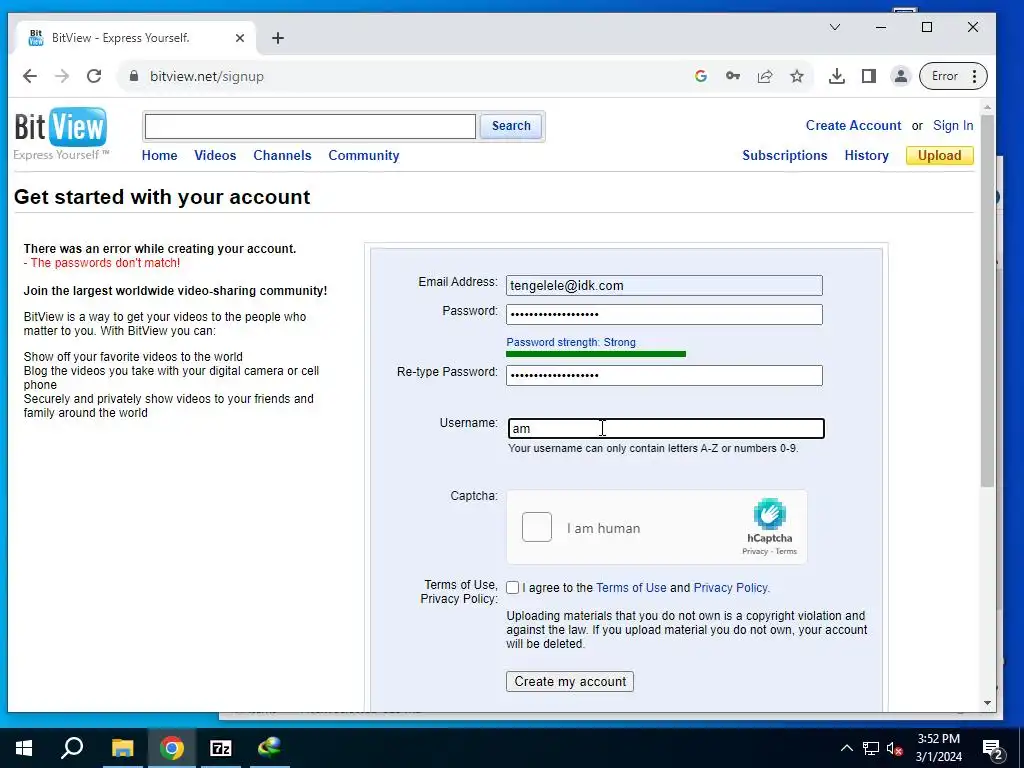The image size is (1024, 768).
Task: Click the Password field
Action: (x=664, y=314)
